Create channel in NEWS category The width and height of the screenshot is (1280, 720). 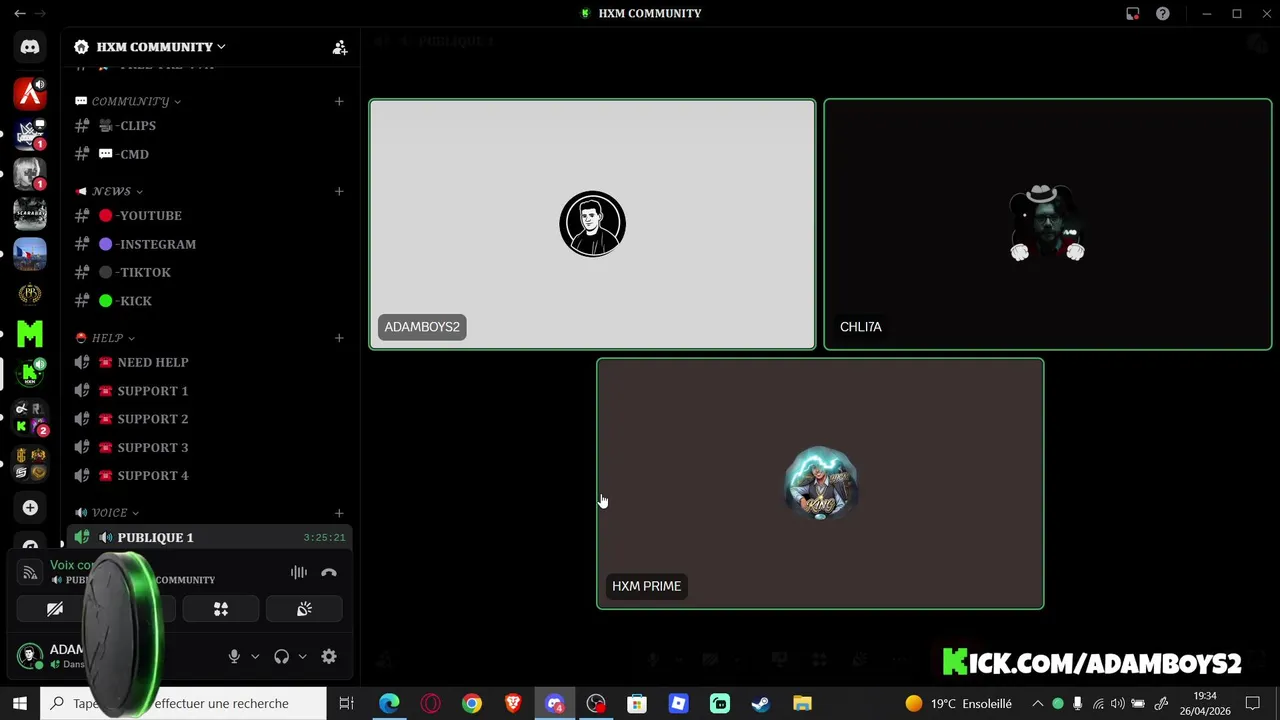(x=339, y=191)
